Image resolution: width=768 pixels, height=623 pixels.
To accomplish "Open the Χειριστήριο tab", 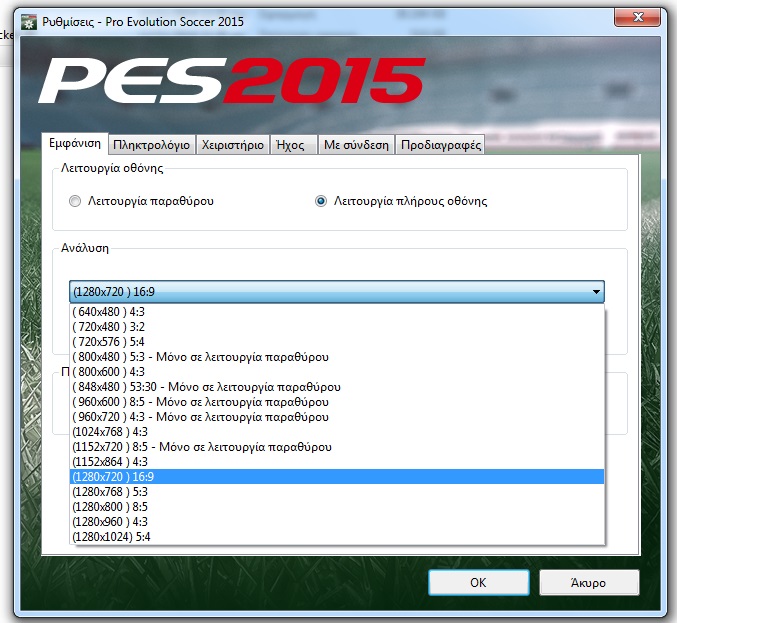I will pyautogui.click(x=233, y=145).
